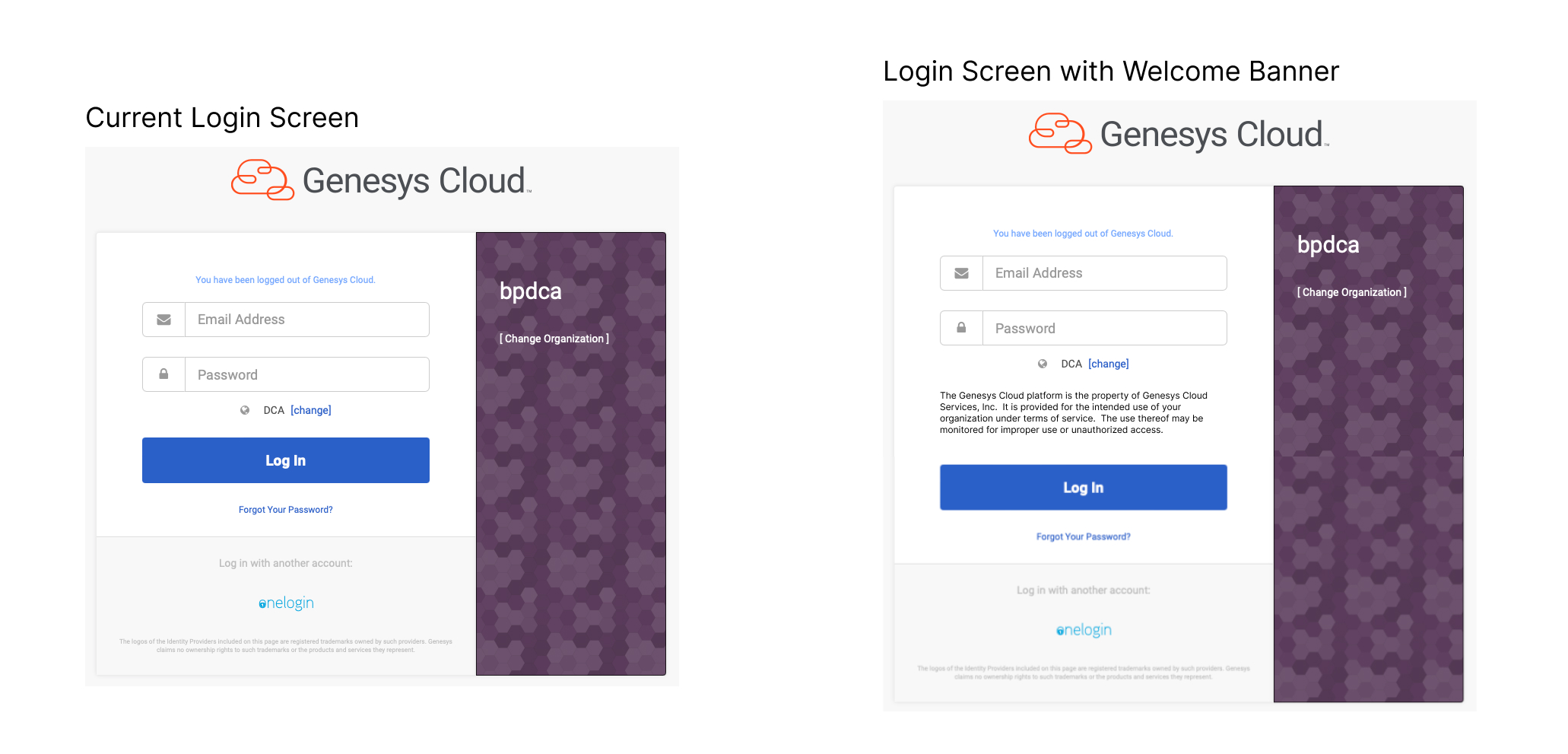Open the [Change Organization] option for bpdca
The height and width of the screenshot is (754, 1568).
click(x=554, y=339)
